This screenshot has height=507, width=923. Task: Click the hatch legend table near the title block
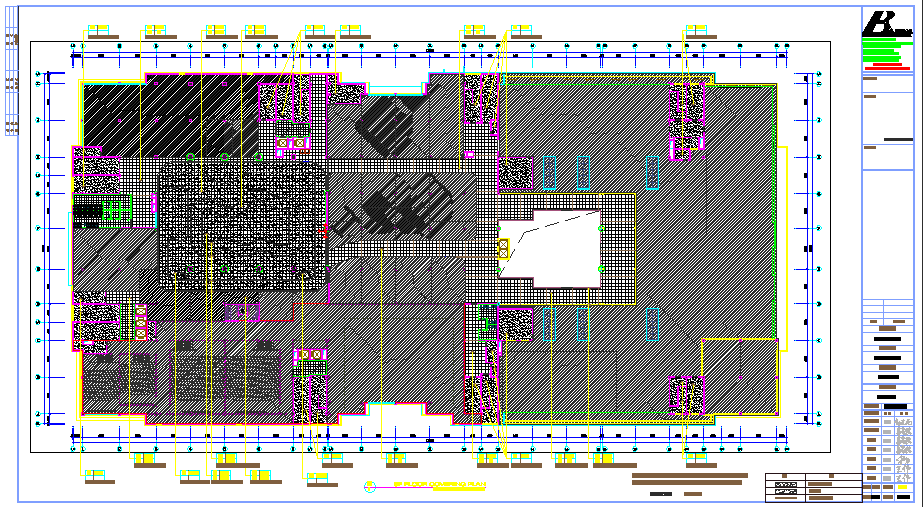814,487
